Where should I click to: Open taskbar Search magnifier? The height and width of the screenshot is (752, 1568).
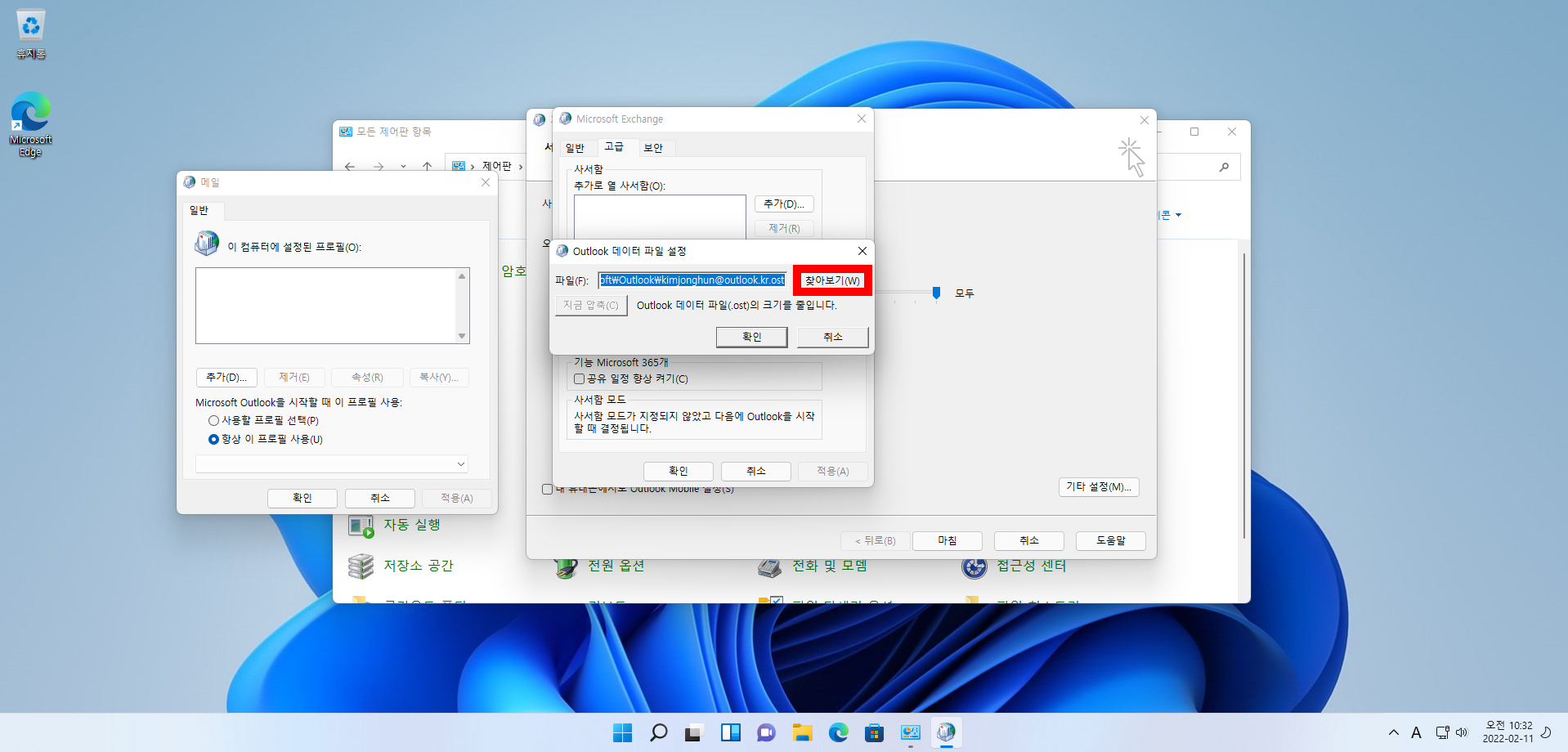pyautogui.click(x=658, y=732)
